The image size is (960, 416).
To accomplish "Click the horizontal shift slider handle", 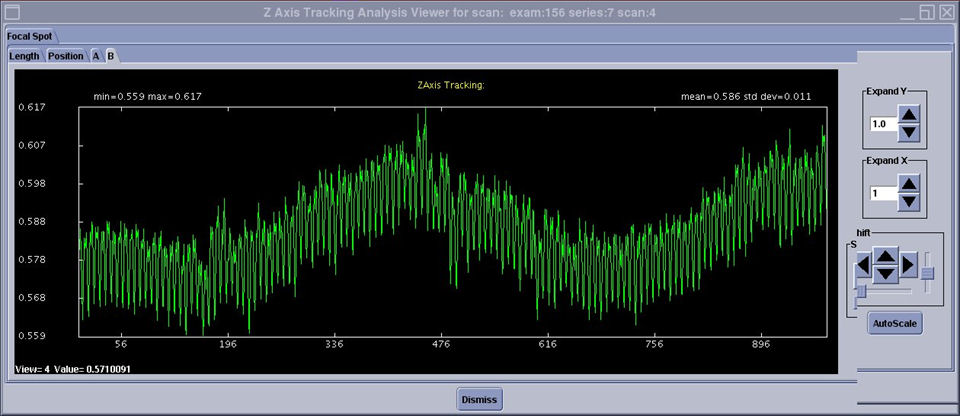I will (x=860, y=291).
